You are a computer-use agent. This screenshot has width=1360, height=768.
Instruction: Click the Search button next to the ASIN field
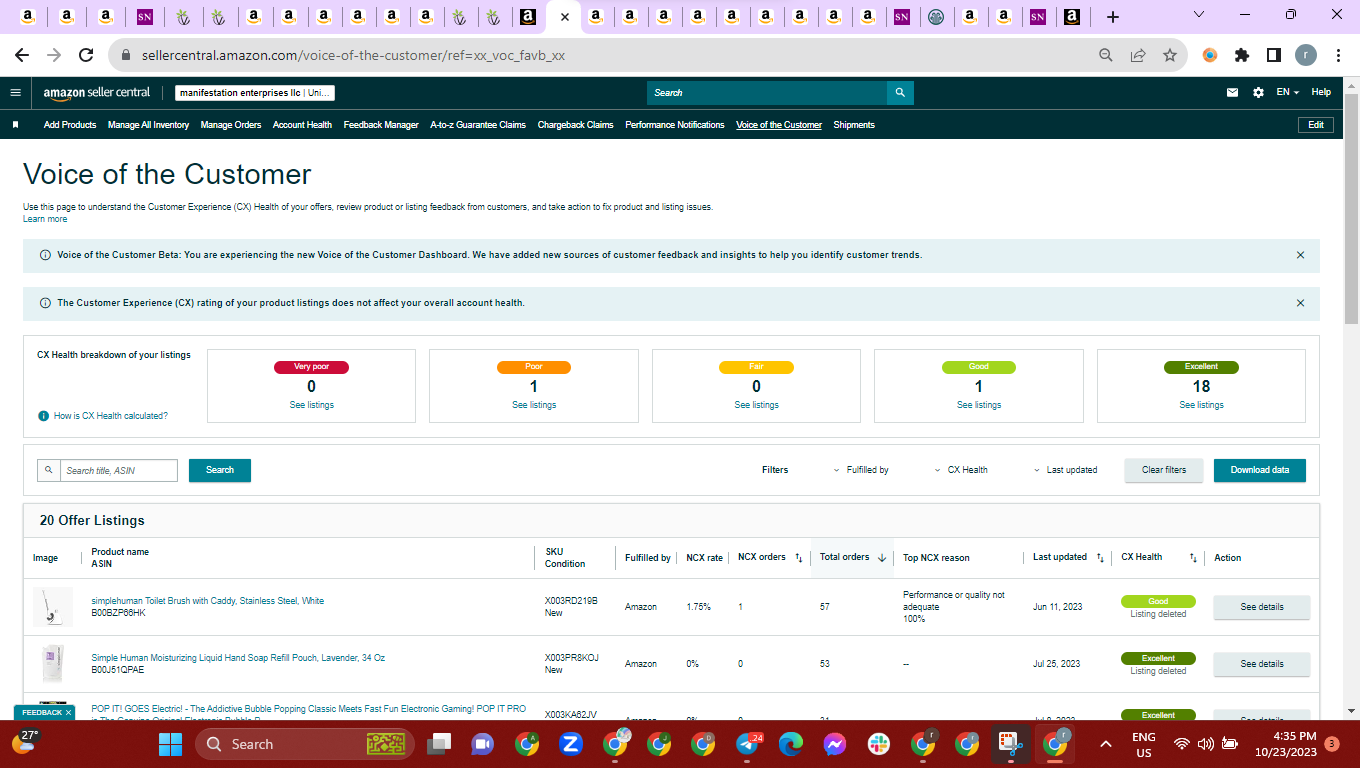[x=220, y=470]
